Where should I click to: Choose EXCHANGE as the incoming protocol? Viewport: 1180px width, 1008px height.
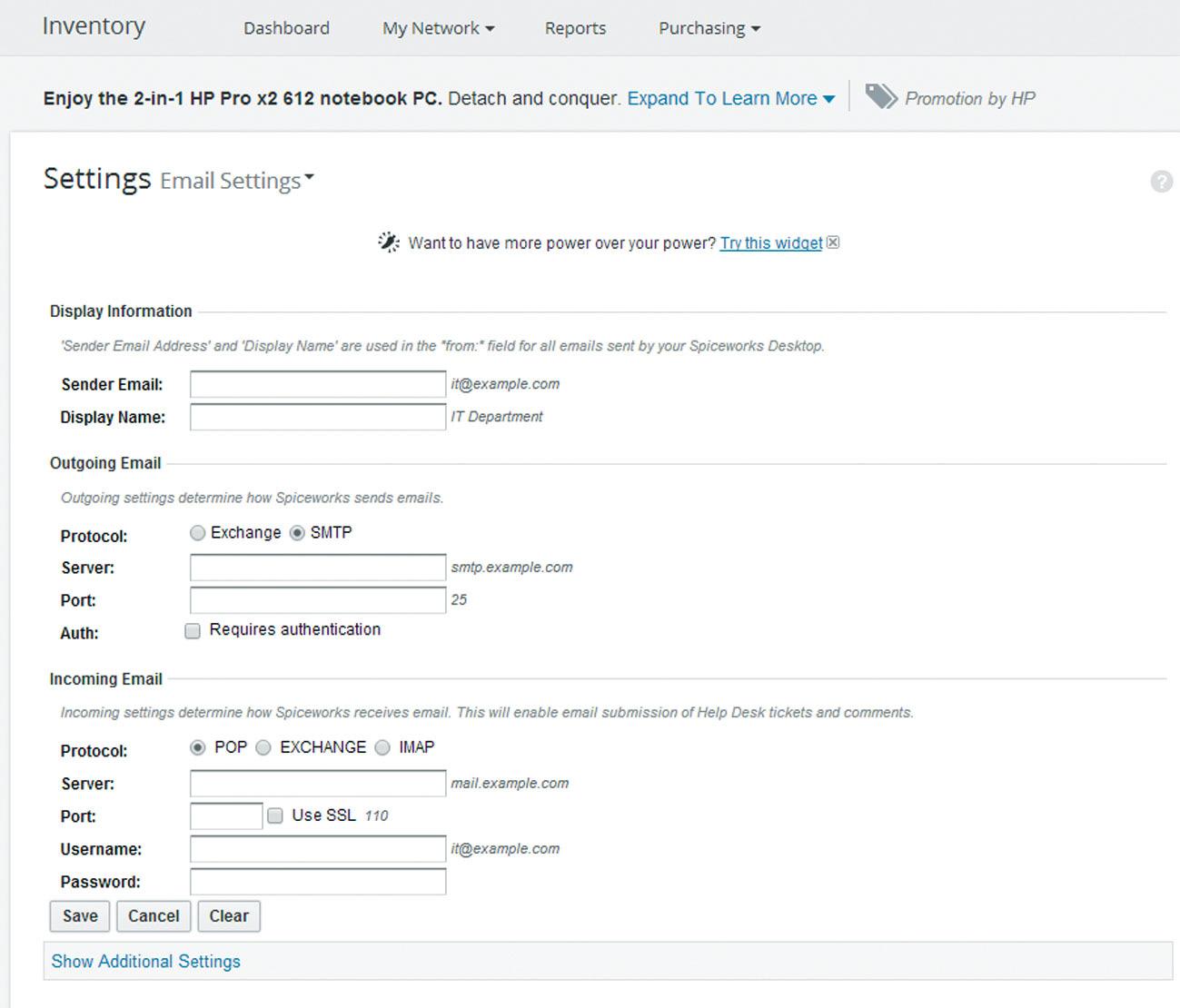click(x=263, y=747)
